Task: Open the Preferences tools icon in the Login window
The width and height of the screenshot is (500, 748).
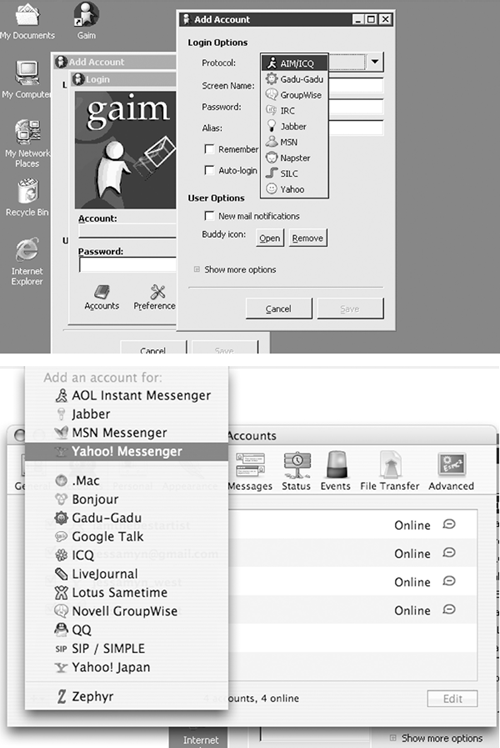Action: [157, 291]
